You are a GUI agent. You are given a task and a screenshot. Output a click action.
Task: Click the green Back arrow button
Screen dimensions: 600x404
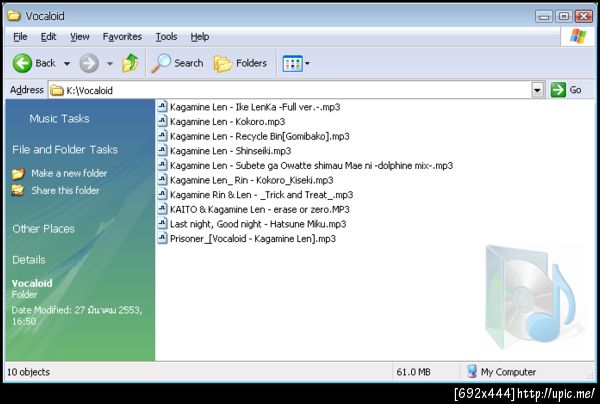22,63
